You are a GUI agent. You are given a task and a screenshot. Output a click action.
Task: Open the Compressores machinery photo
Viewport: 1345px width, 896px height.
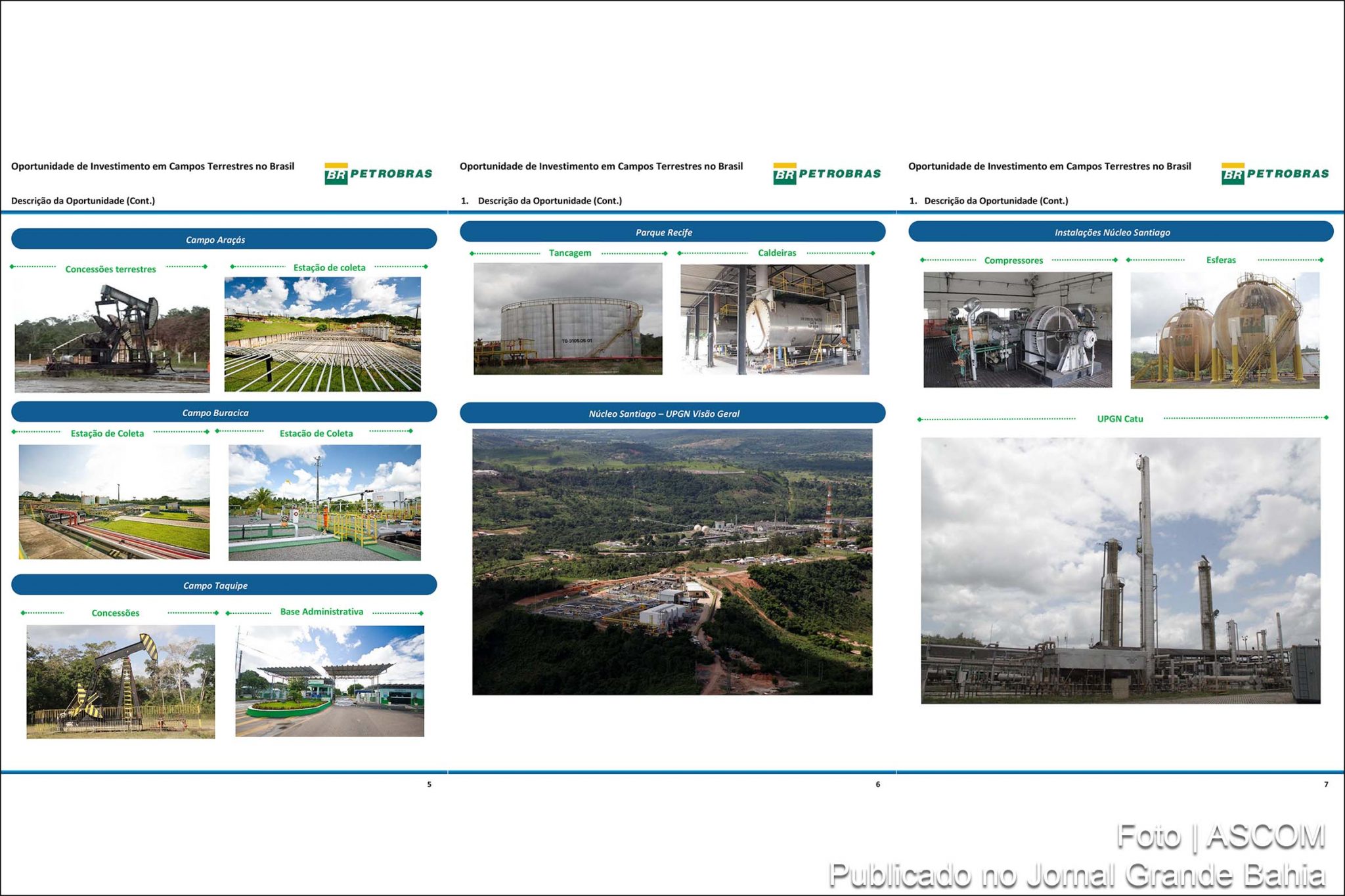(1018, 330)
